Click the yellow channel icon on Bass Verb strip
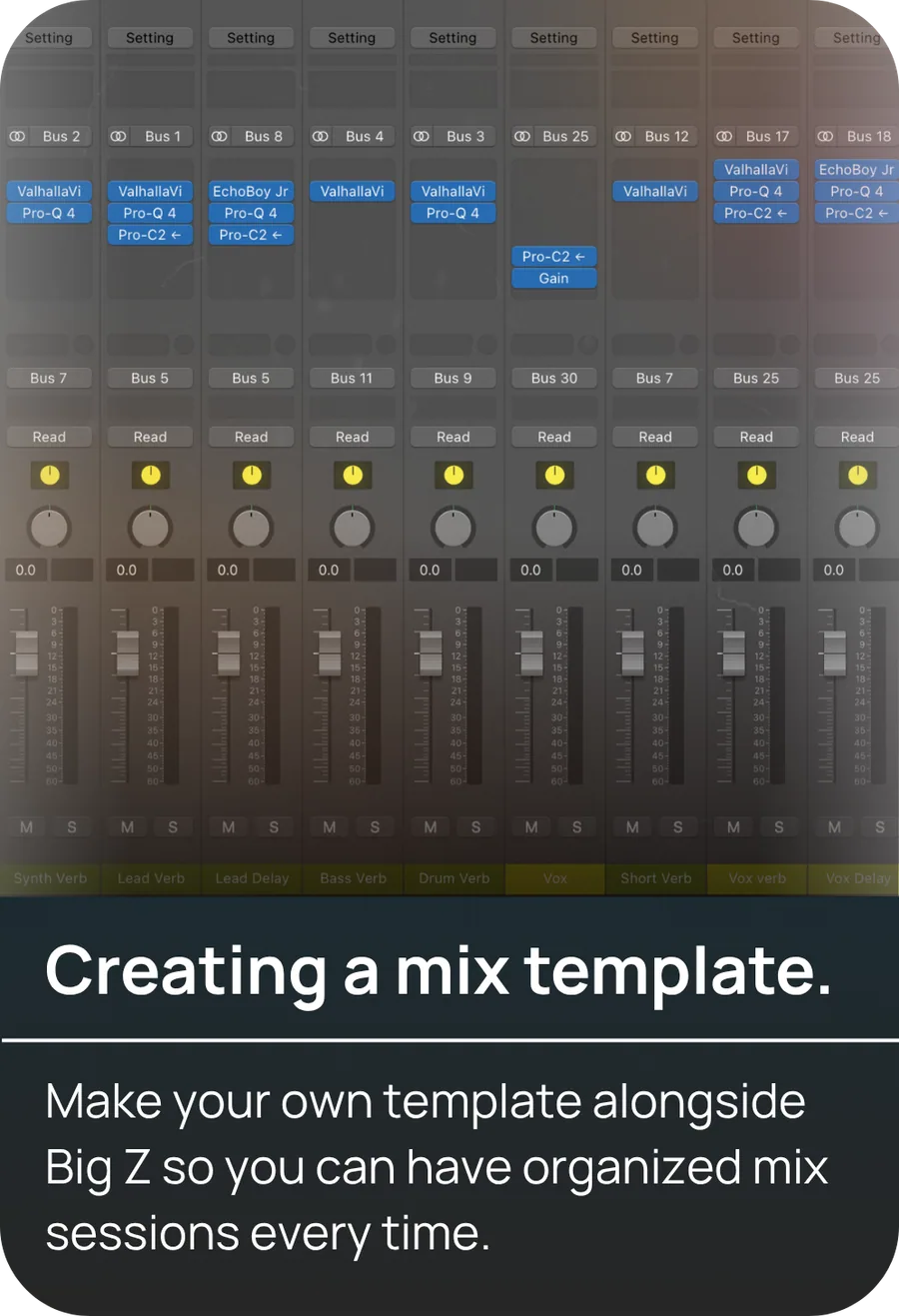This screenshot has width=899, height=1316. [x=352, y=475]
